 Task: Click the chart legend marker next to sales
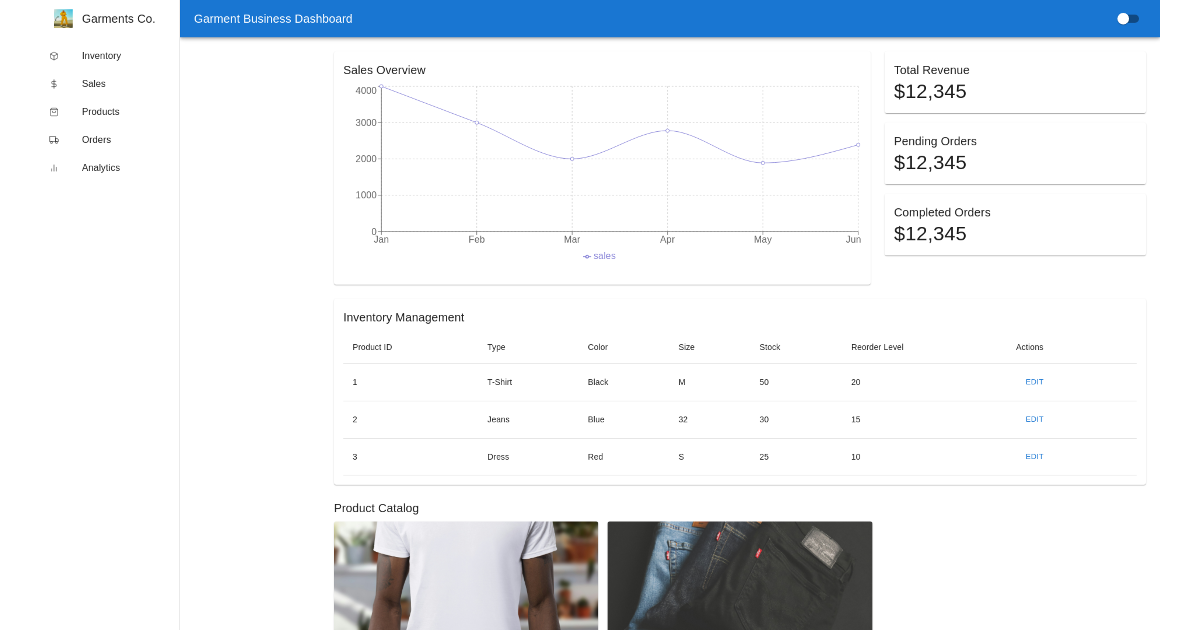(x=587, y=256)
